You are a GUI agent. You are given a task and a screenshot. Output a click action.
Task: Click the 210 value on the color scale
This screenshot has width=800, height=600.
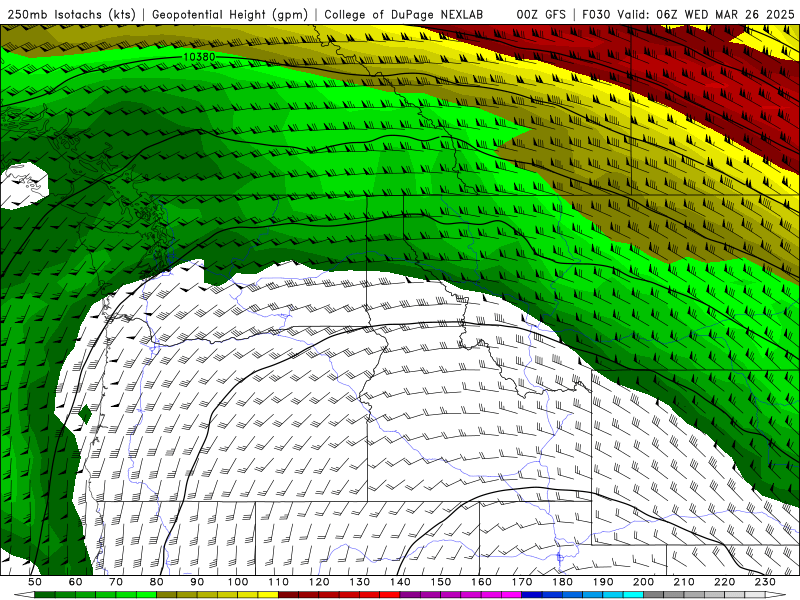(684, 582)
